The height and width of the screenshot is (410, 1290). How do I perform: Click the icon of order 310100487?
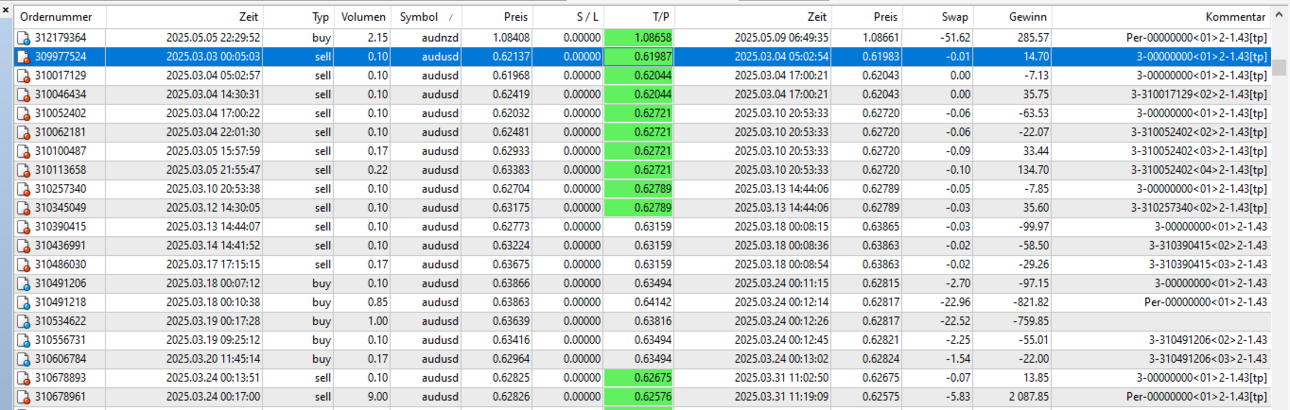pyautogui.click(x=24, y=151)
